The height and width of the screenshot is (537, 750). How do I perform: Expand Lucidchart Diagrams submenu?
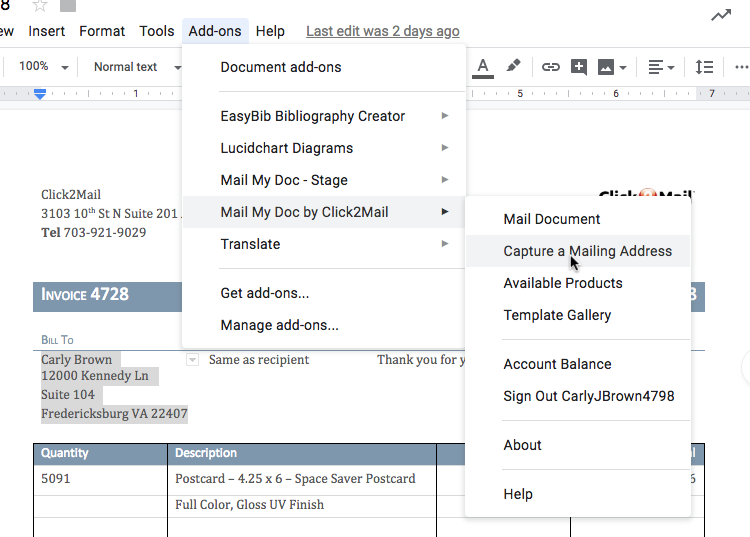pos(324,148)
